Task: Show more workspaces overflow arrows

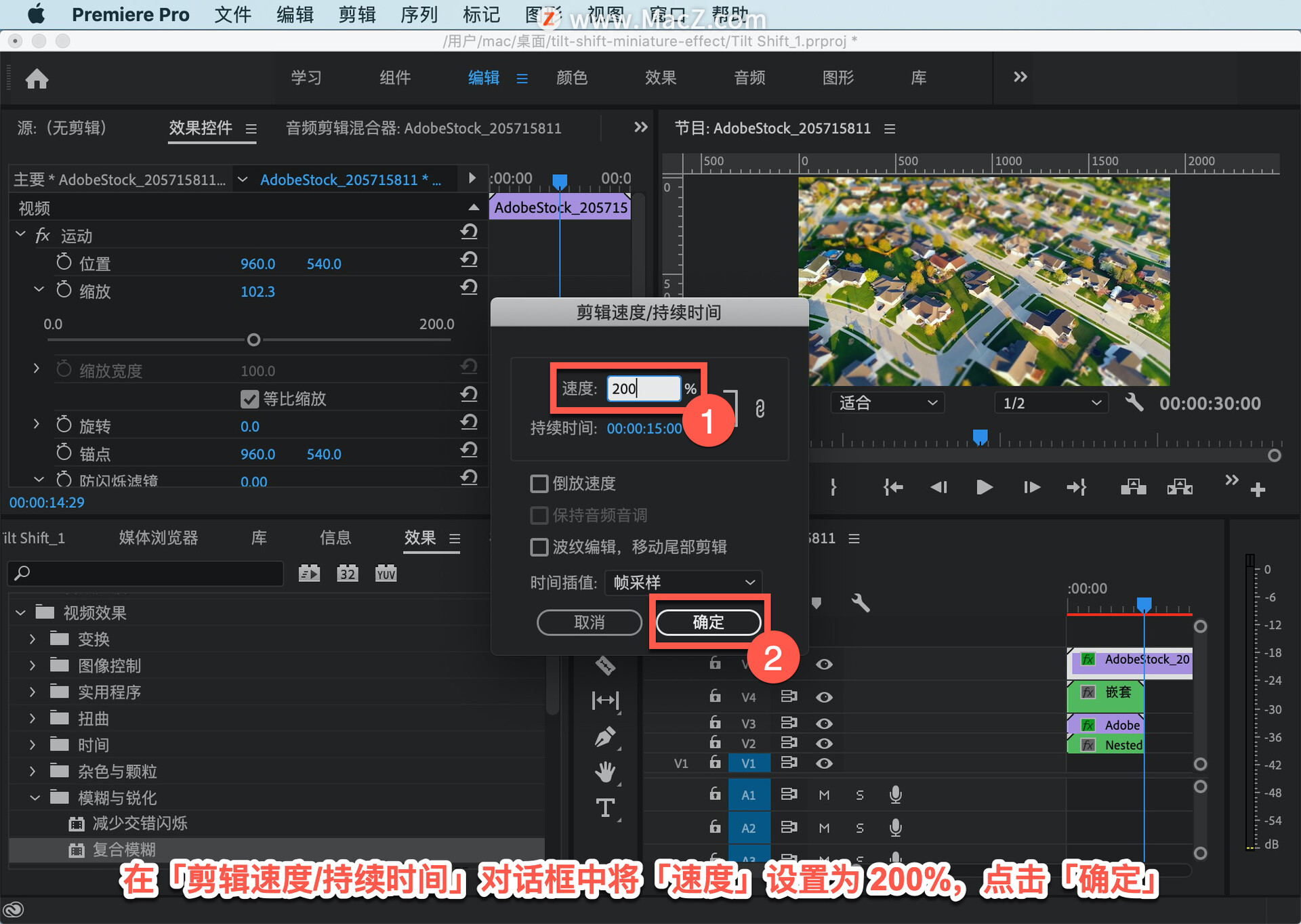Action: coord(1020,77)
